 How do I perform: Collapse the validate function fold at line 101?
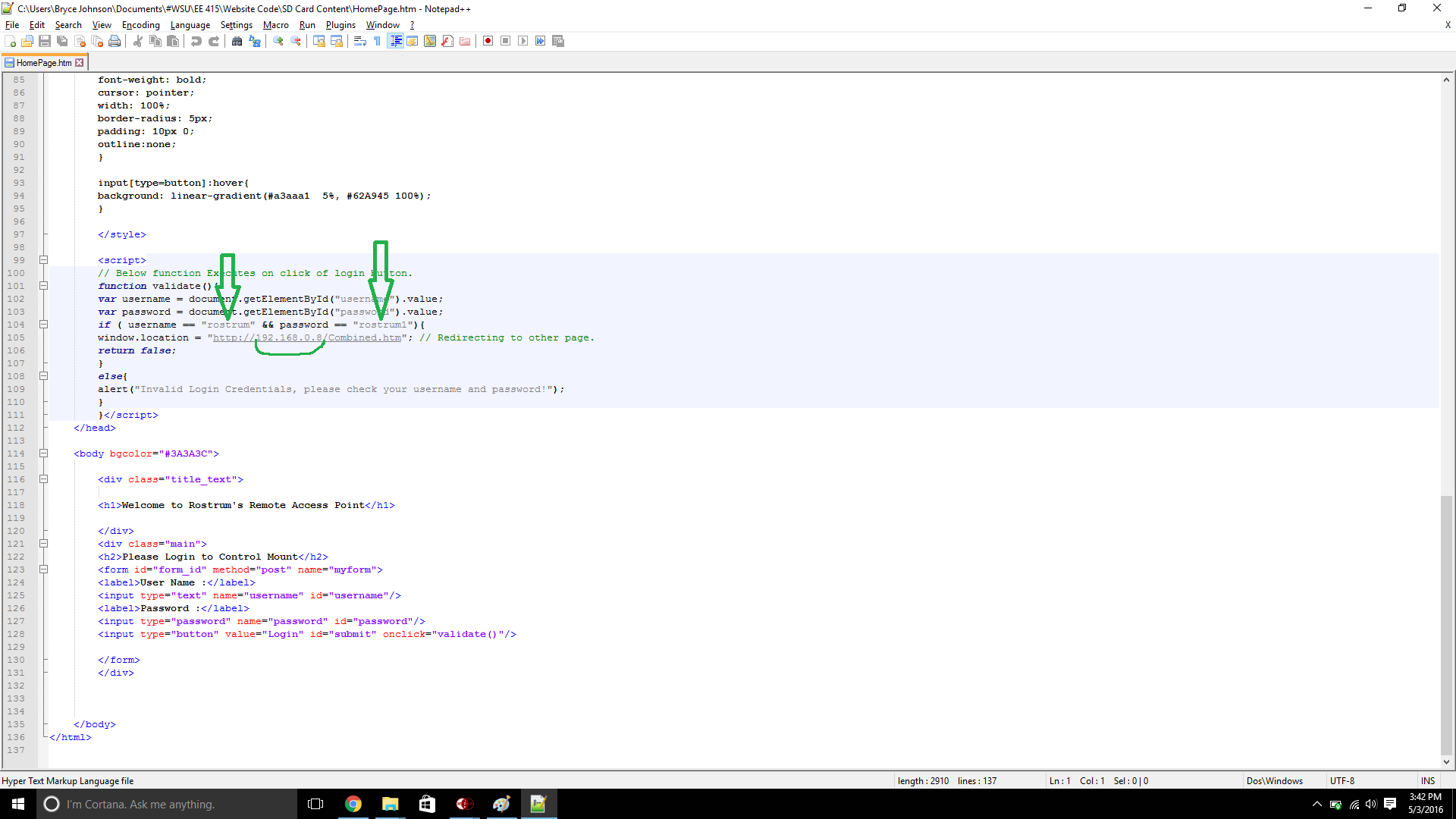point(44,286)
